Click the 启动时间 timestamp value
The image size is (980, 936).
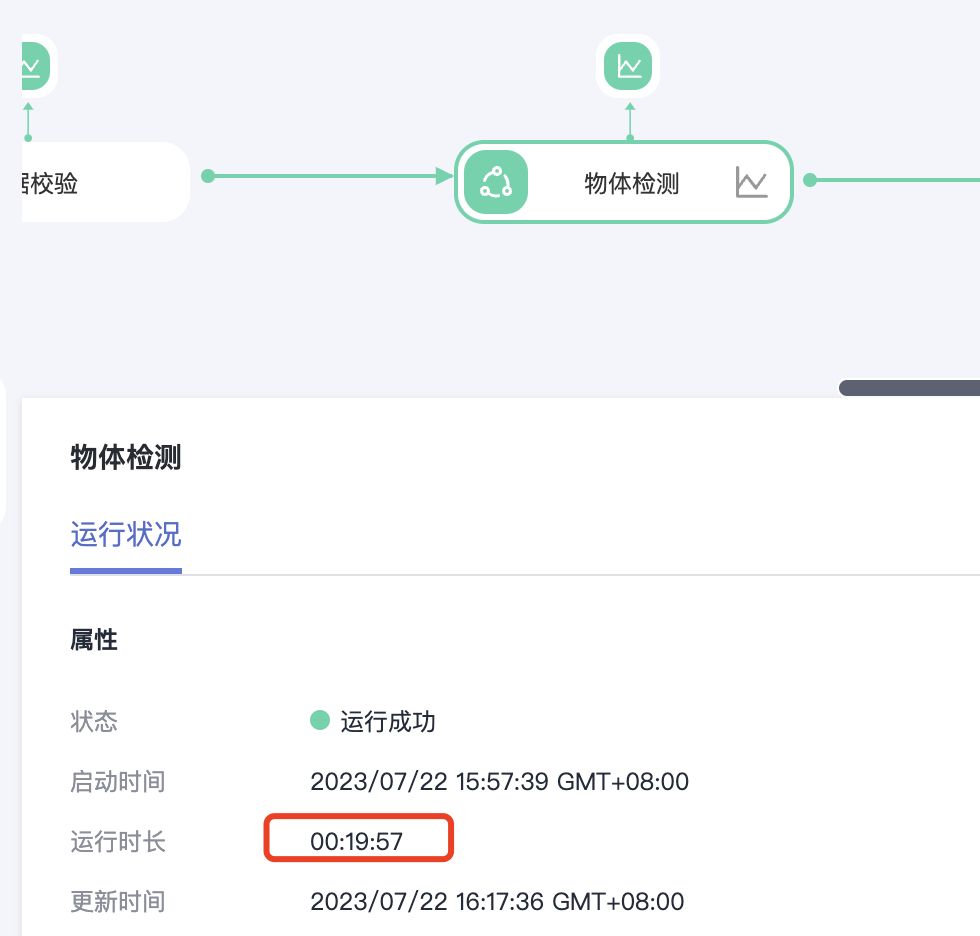(x=499, y=781)
